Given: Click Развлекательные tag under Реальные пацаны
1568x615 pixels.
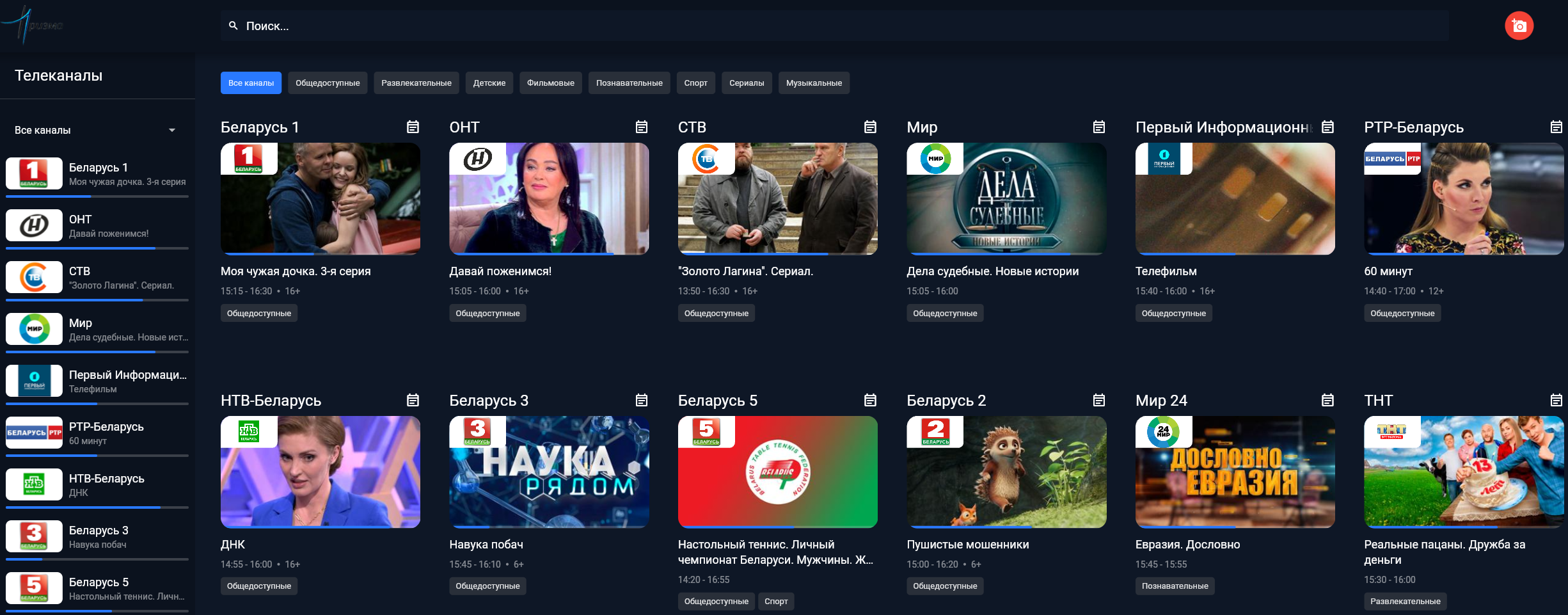Looking at the screenshot, I should 1406,601.
